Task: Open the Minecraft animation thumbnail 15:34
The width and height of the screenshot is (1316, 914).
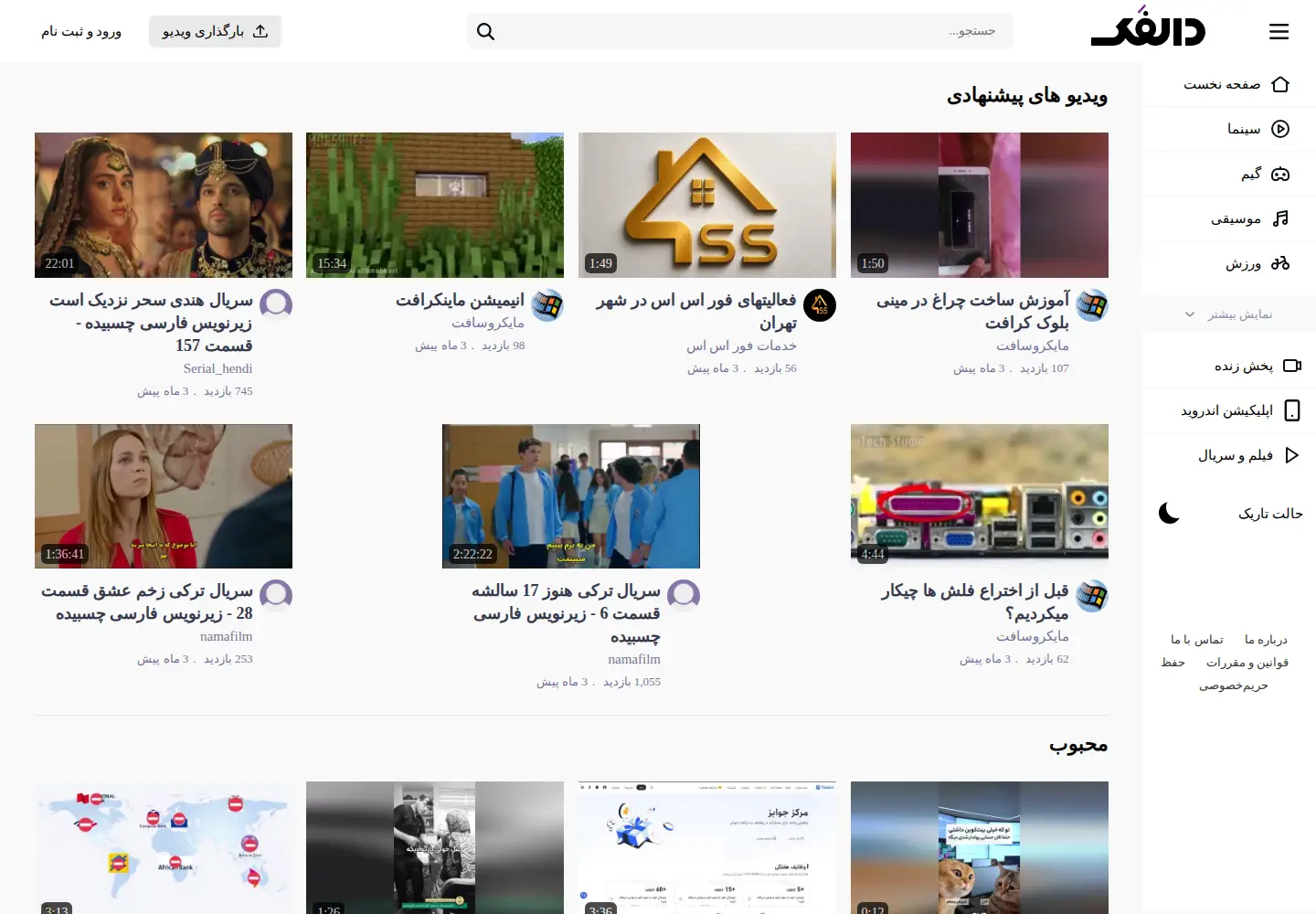Action: (435, 205)
